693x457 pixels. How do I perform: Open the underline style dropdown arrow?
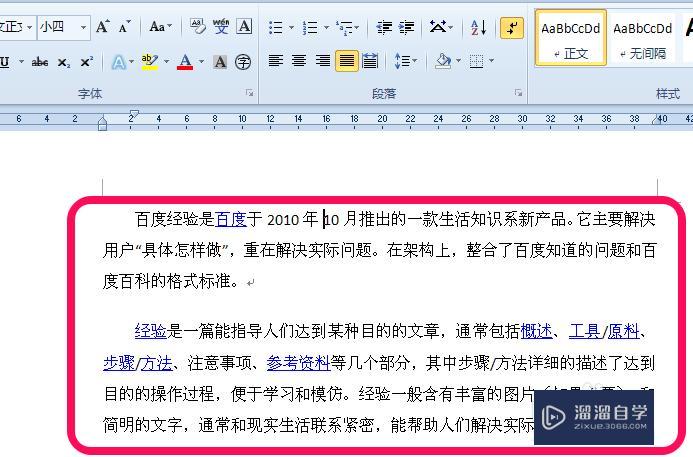pyautogui.click(x=21, y=62)
